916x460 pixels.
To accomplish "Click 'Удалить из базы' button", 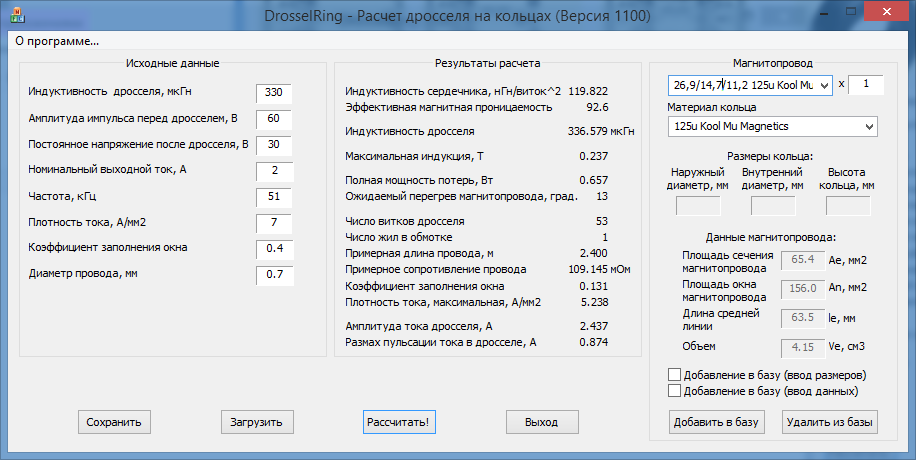I will click(829, 422).
